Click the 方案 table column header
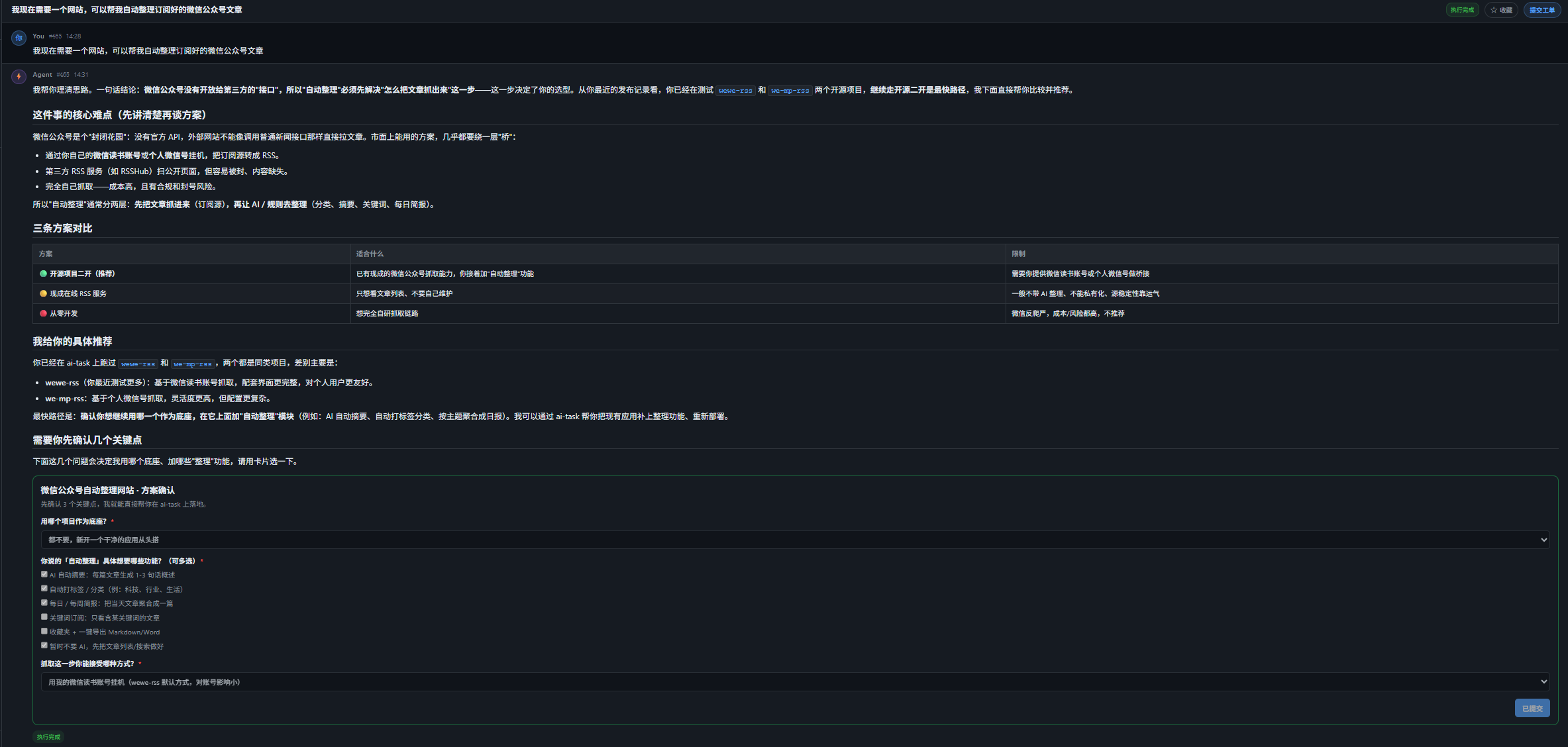The image size is (1568, 747). tap(46, 254)
